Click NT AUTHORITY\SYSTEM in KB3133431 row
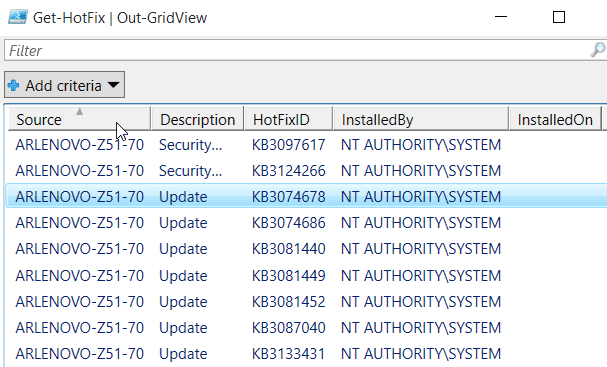This screenshot has width=607, height=367. [x=421, y=353]
